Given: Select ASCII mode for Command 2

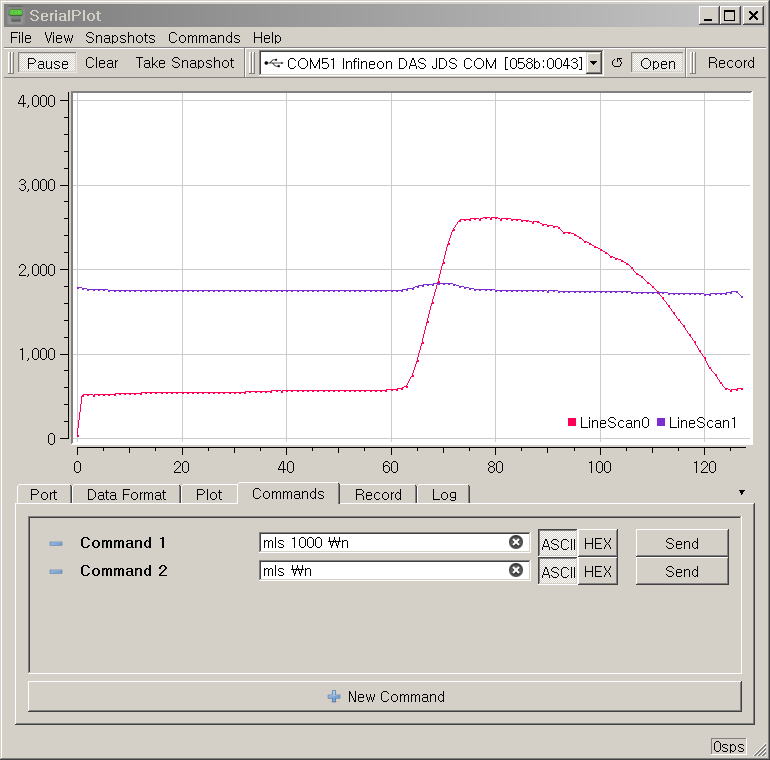Looking at the screenshot, I should click(558, 571).
